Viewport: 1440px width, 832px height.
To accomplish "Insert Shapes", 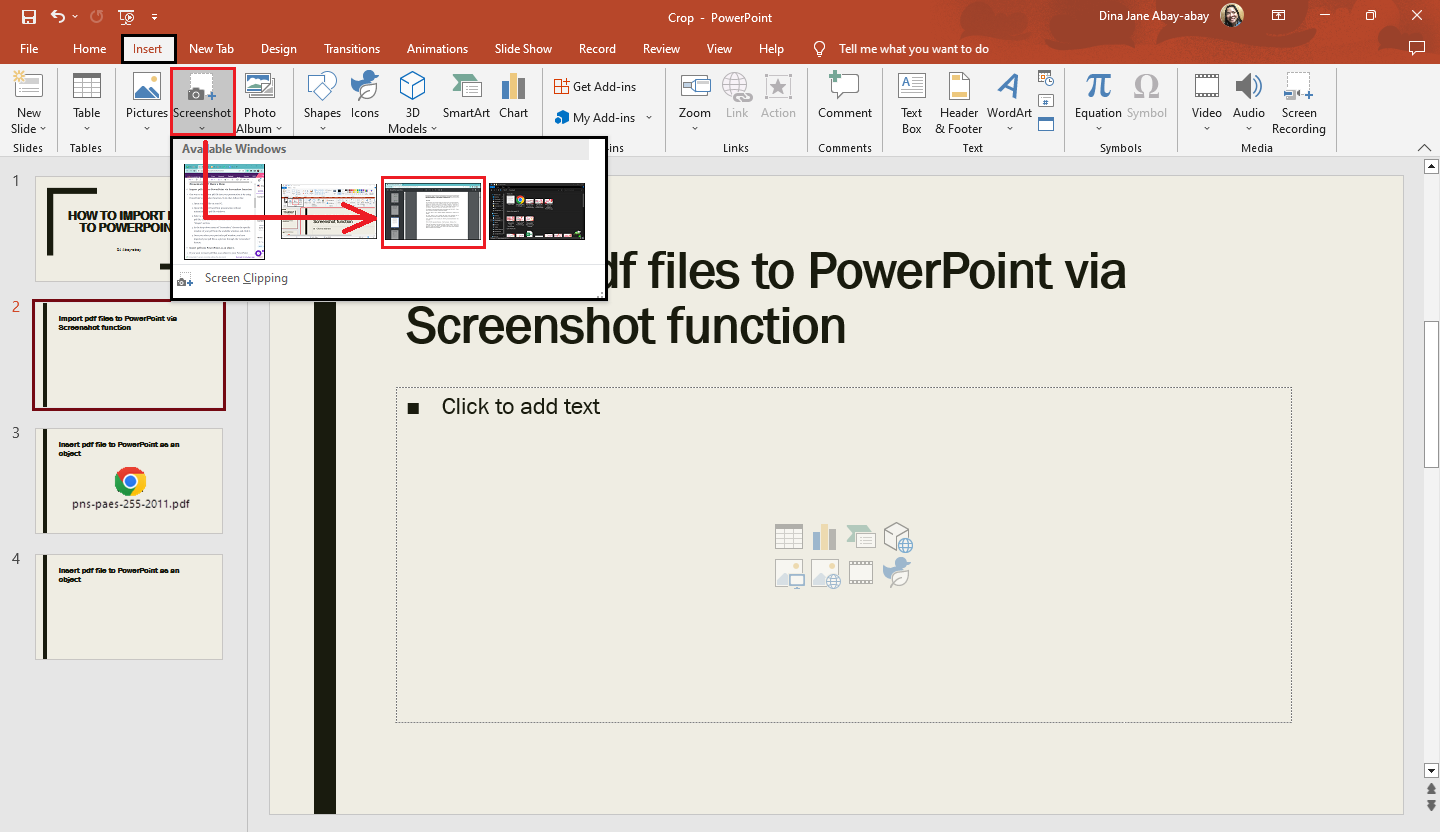I will tap(322, 100).
